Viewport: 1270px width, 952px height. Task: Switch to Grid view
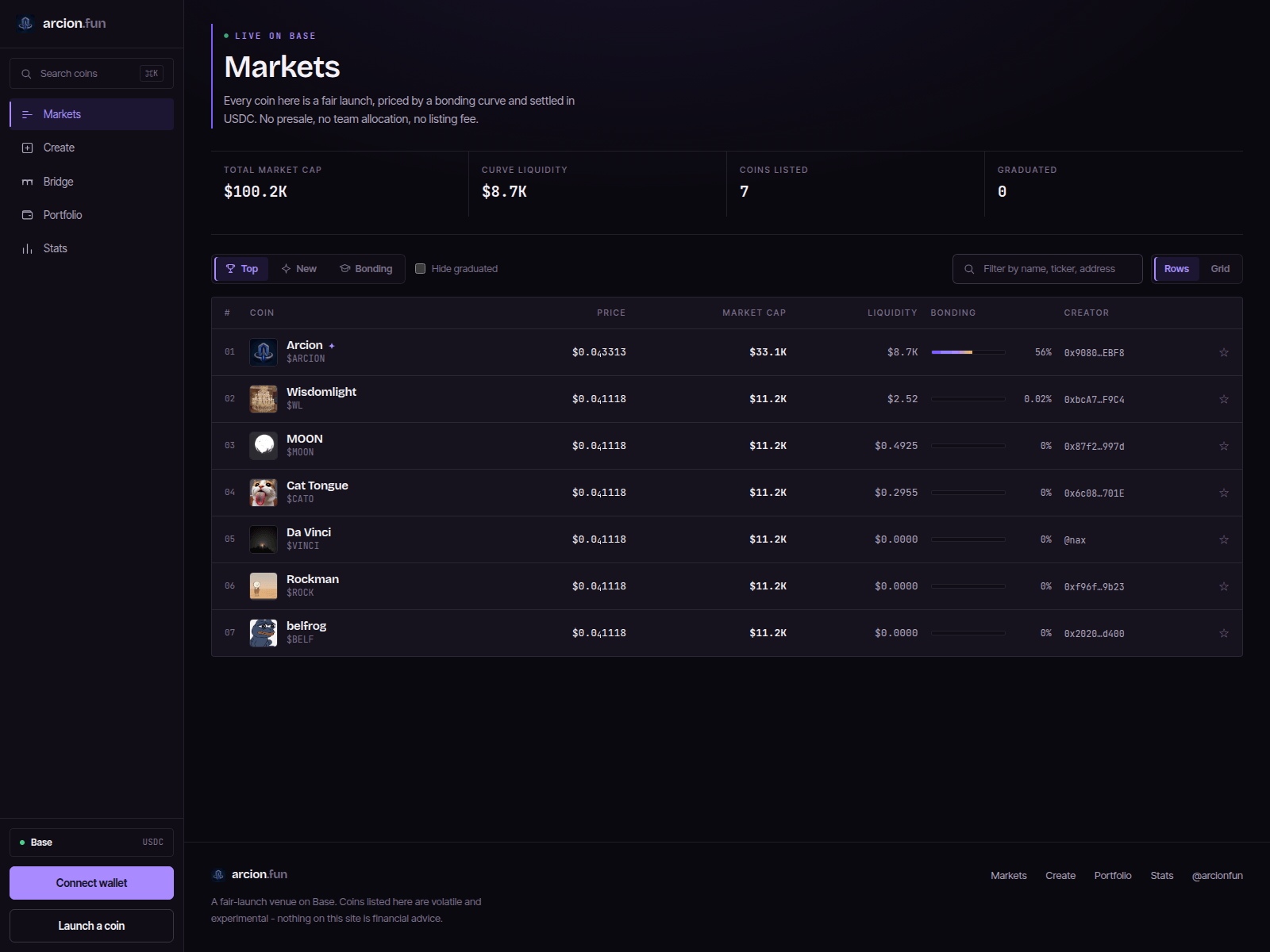[1220, 269]
